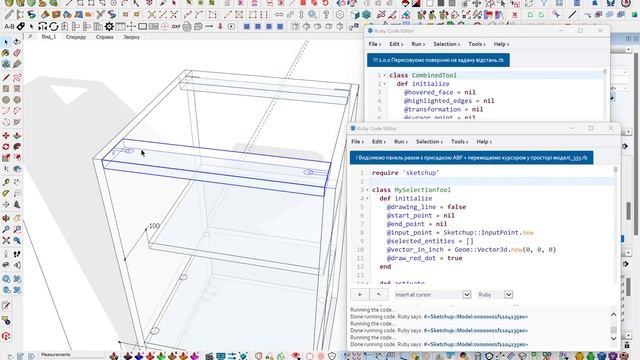Screen dimensions: 640x360
Task: Collapse the class CombinedTool fold arrow
Action: pos(384,76)
